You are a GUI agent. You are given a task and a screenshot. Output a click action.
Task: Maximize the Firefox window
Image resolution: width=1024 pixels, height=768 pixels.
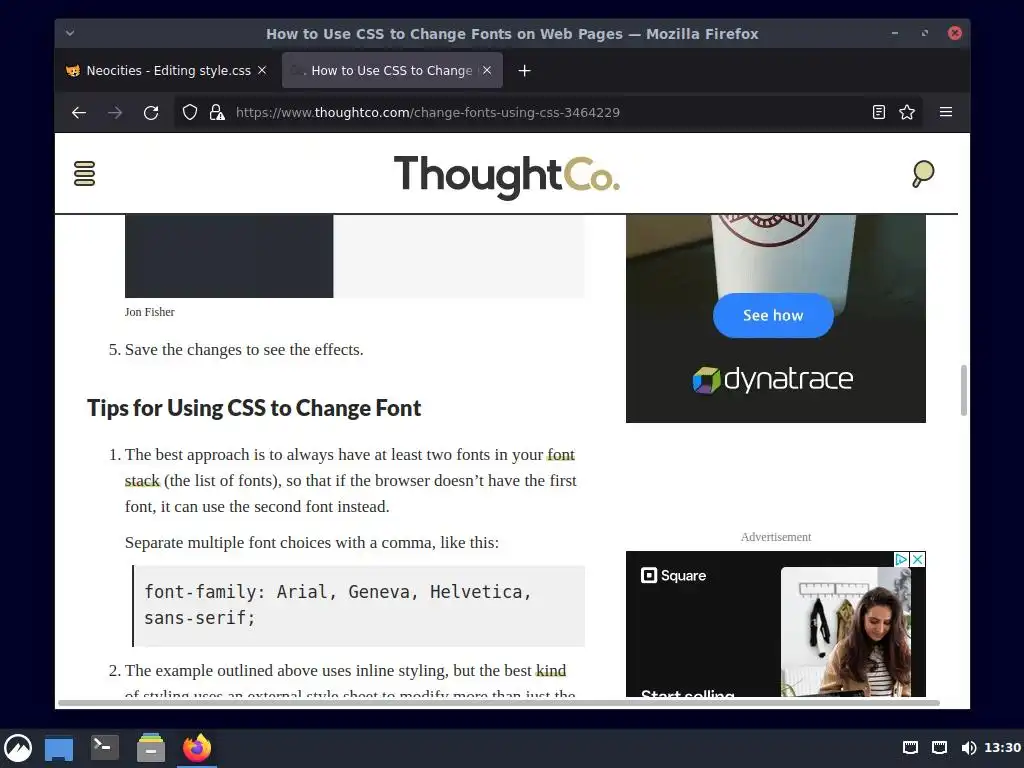pos(925,33)
